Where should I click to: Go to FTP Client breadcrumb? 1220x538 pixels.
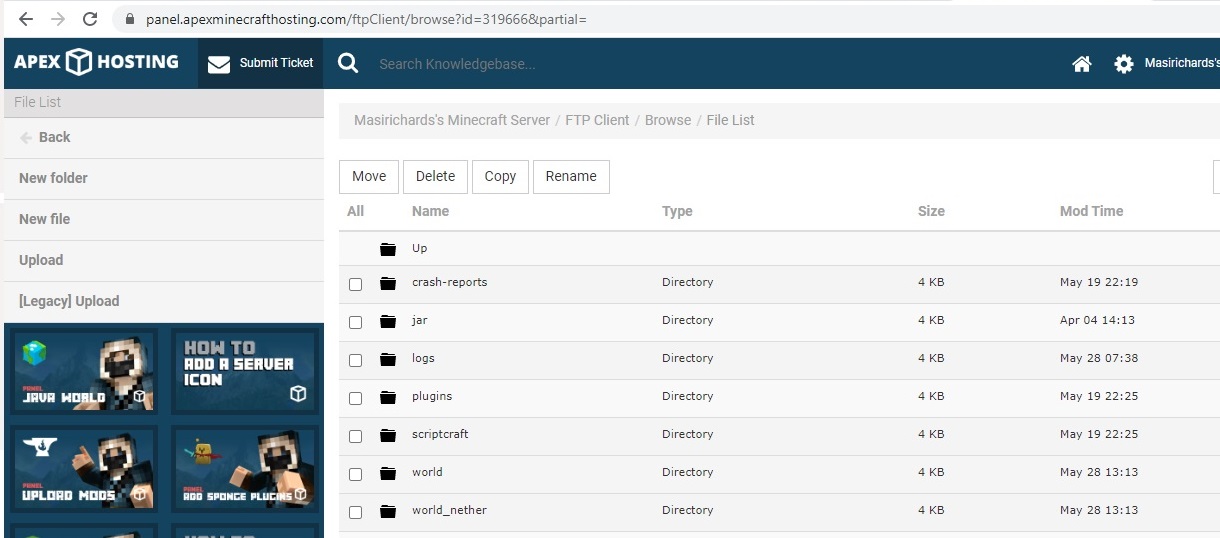597,120
